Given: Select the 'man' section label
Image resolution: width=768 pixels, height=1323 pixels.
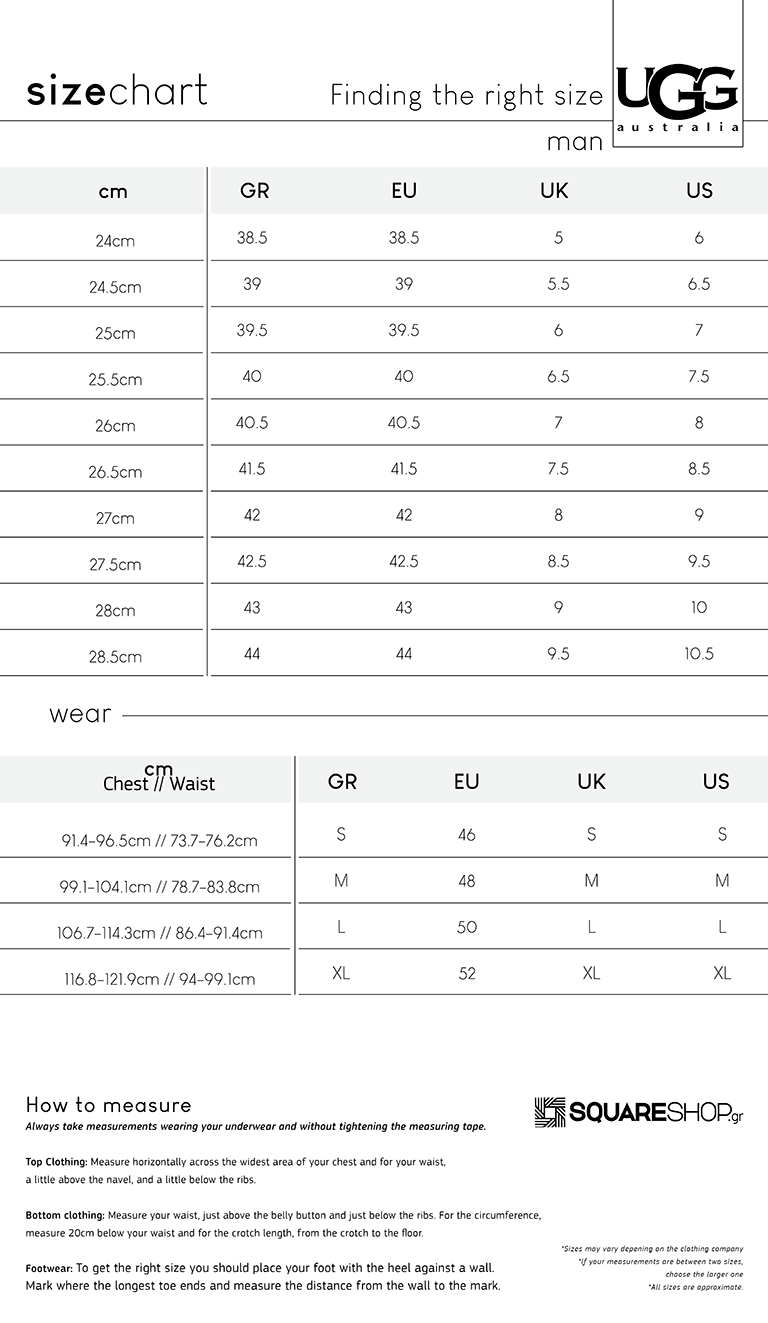Looking at the screenshot, I should pyautogui.click(x=575, y=142).
